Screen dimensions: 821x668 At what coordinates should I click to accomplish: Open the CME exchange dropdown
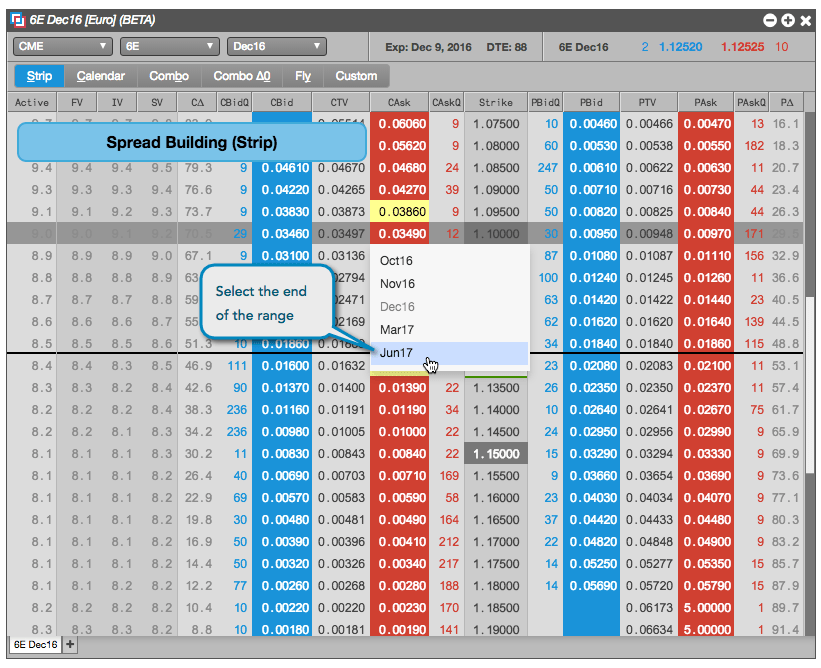pyautogui.click(x=63, y=47)
